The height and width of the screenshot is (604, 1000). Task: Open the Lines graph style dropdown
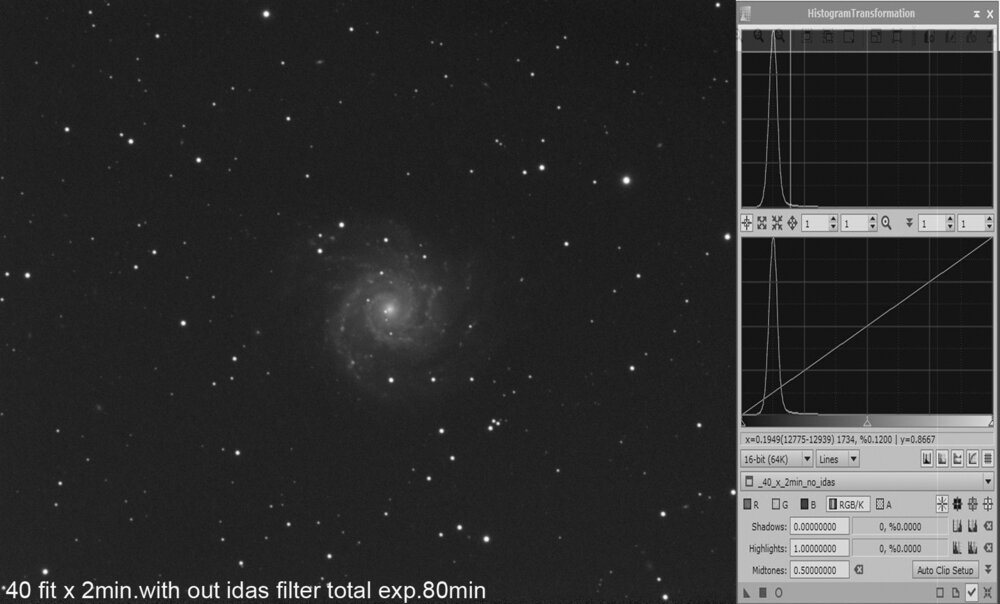tap(838, 459)
